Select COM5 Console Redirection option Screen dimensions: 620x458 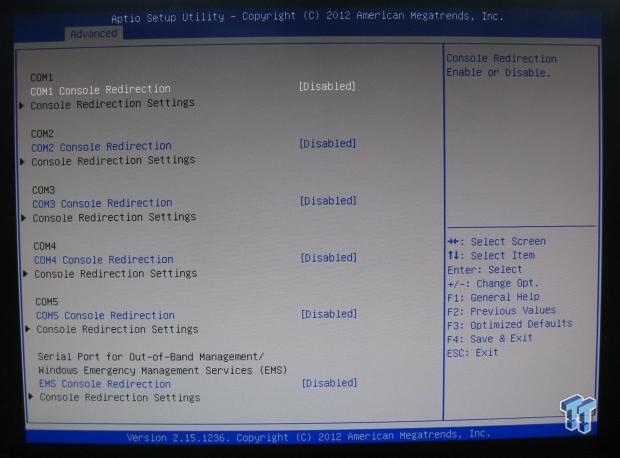[x=105, y=316]
